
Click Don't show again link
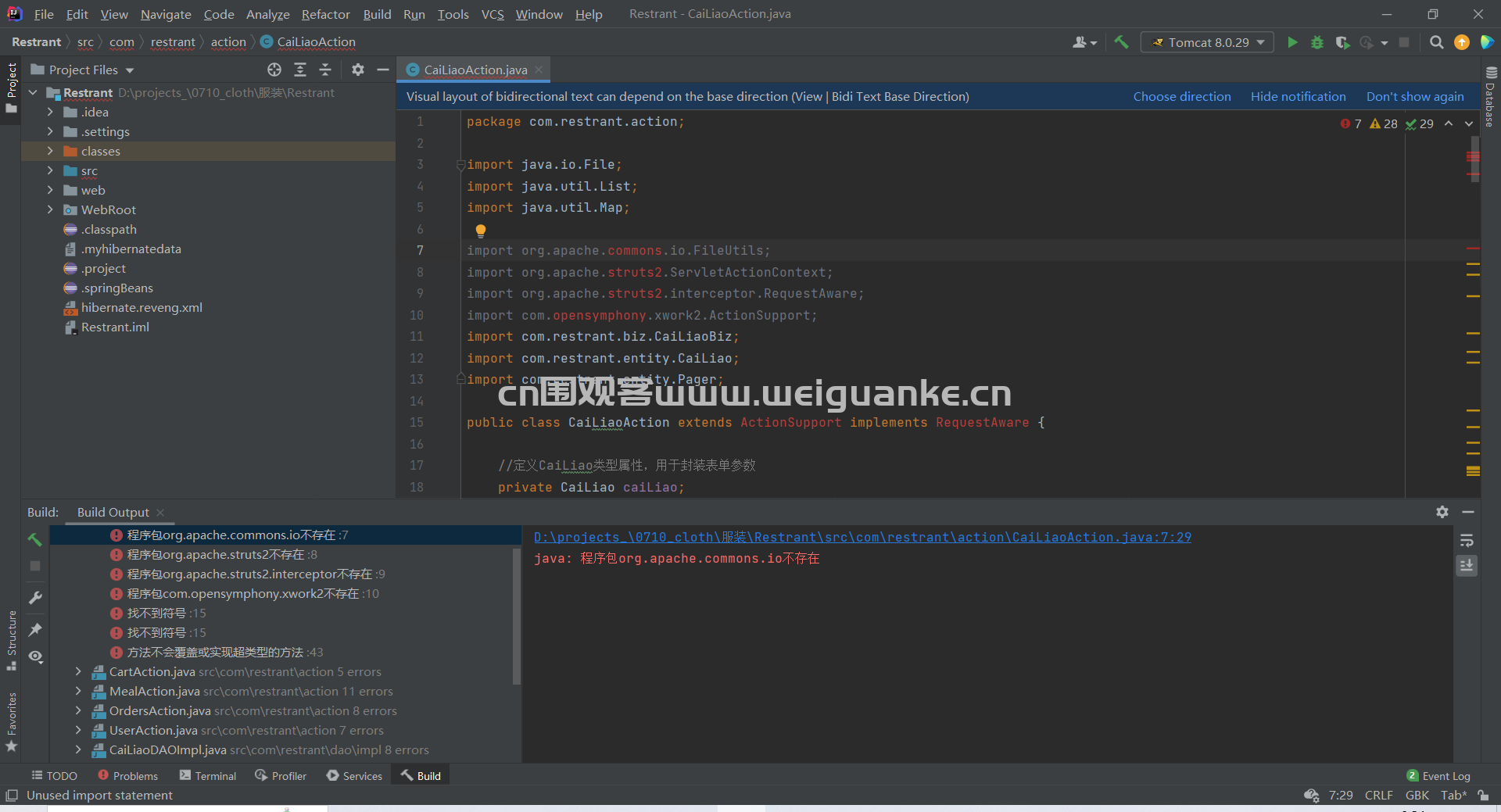coord(1415,96)
